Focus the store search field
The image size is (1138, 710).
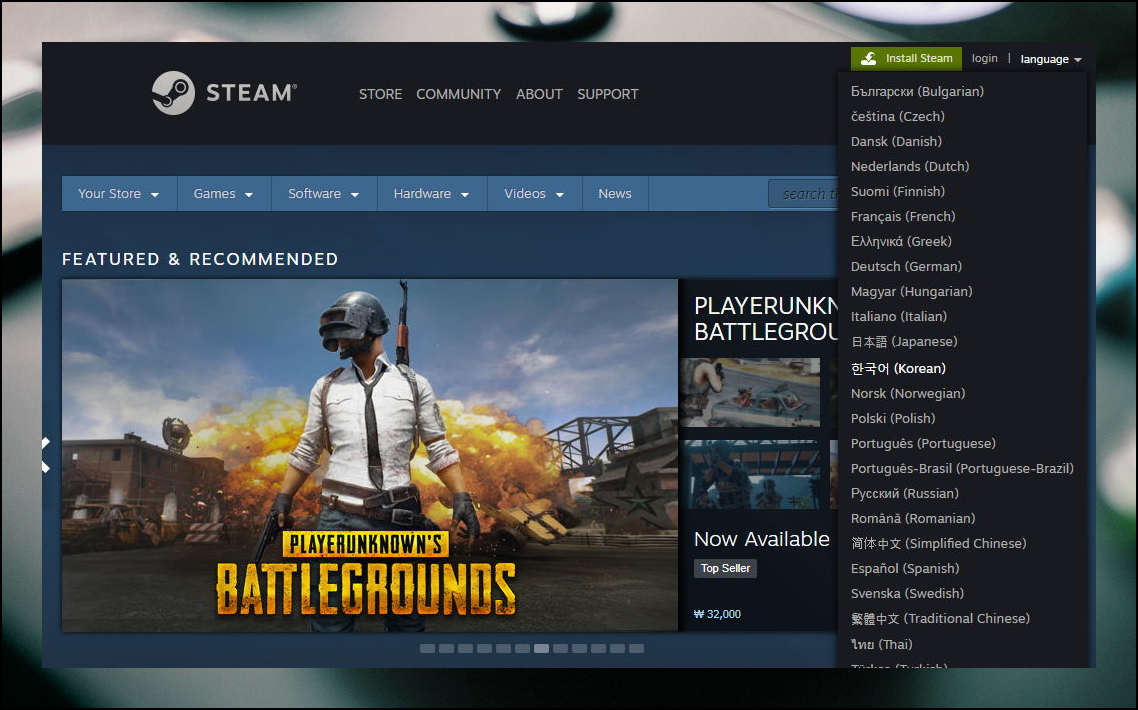pyautogui.click(x=803, y=194)
